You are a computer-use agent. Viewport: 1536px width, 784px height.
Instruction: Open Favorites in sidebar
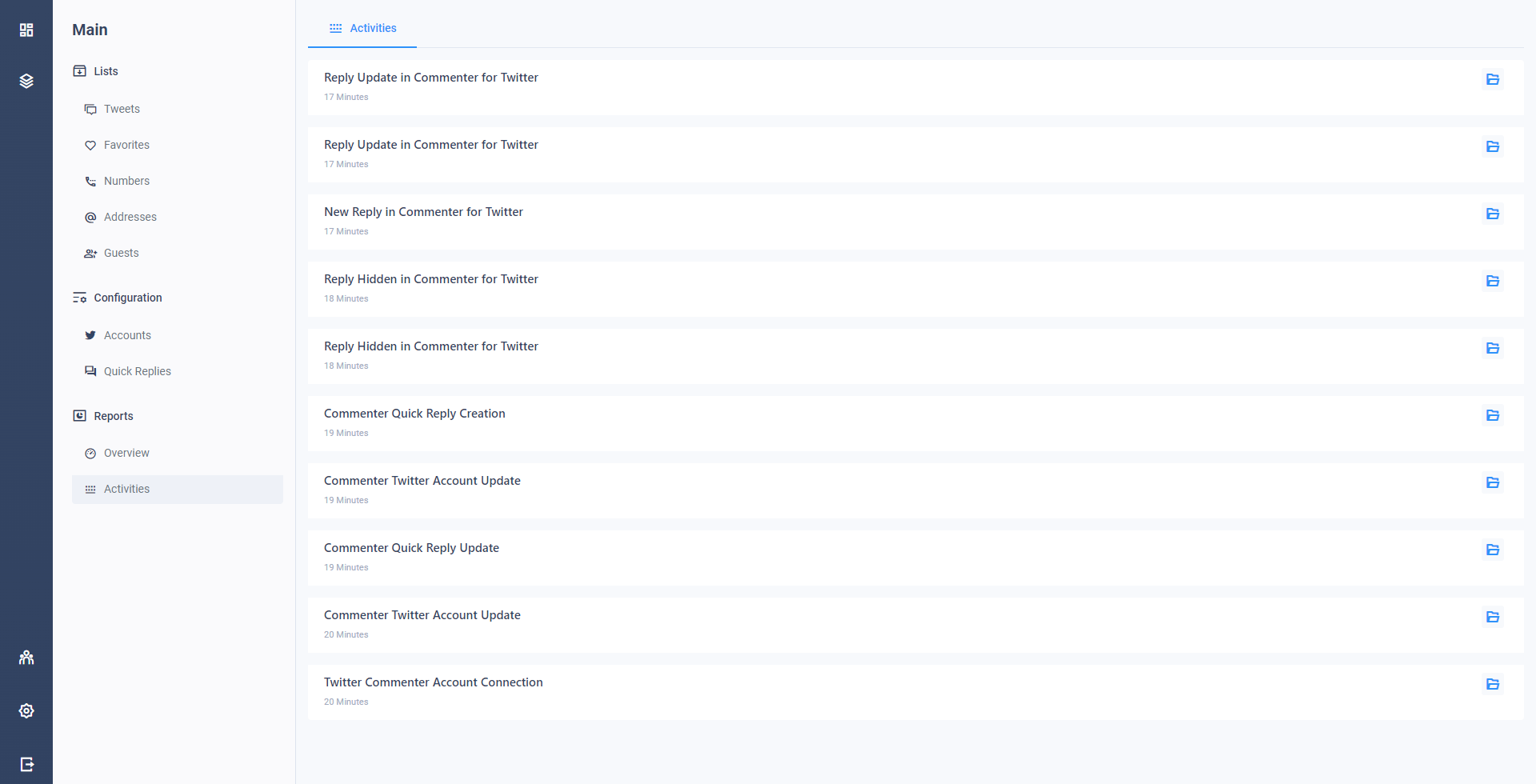point(178,145)
